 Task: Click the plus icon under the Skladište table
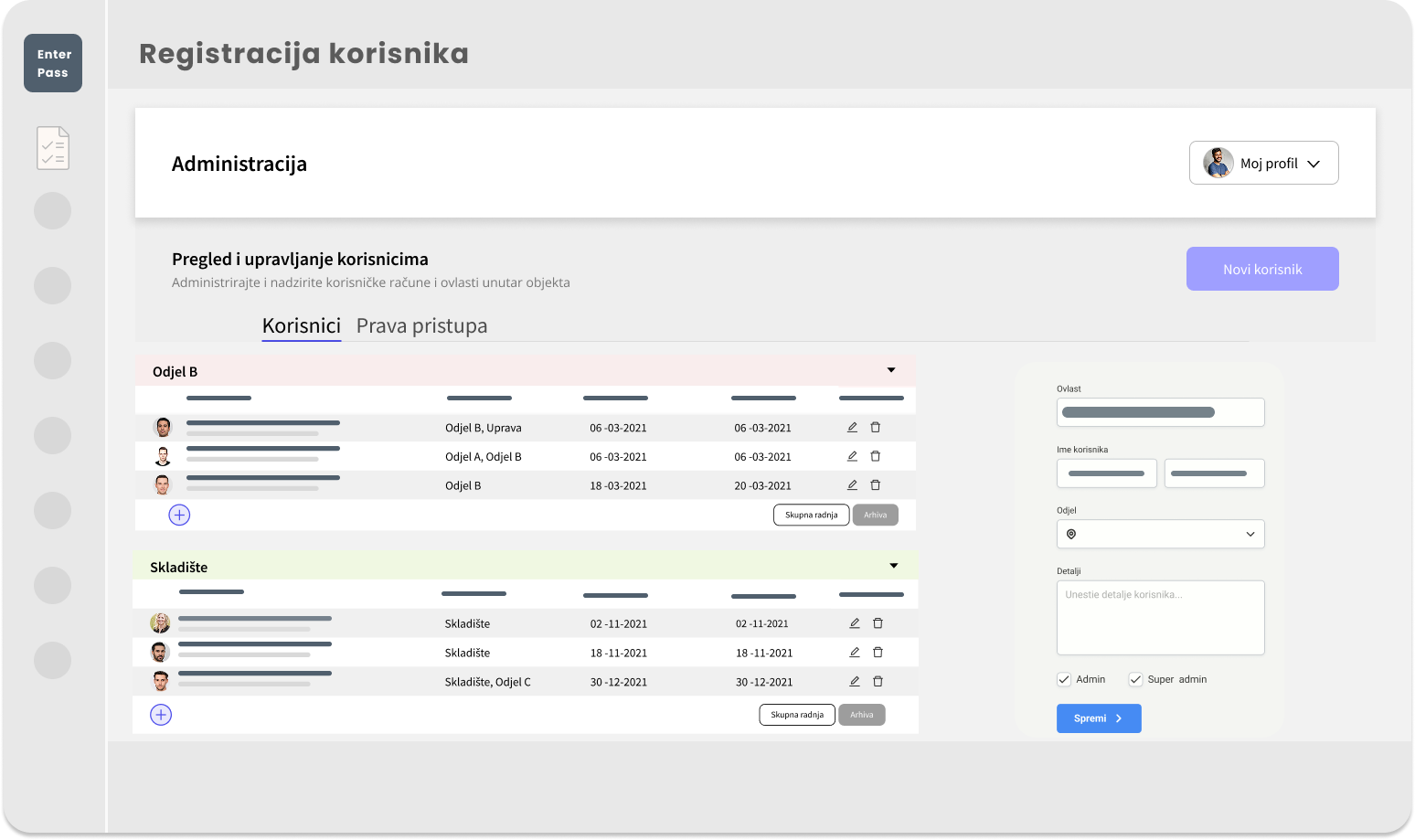161,714
